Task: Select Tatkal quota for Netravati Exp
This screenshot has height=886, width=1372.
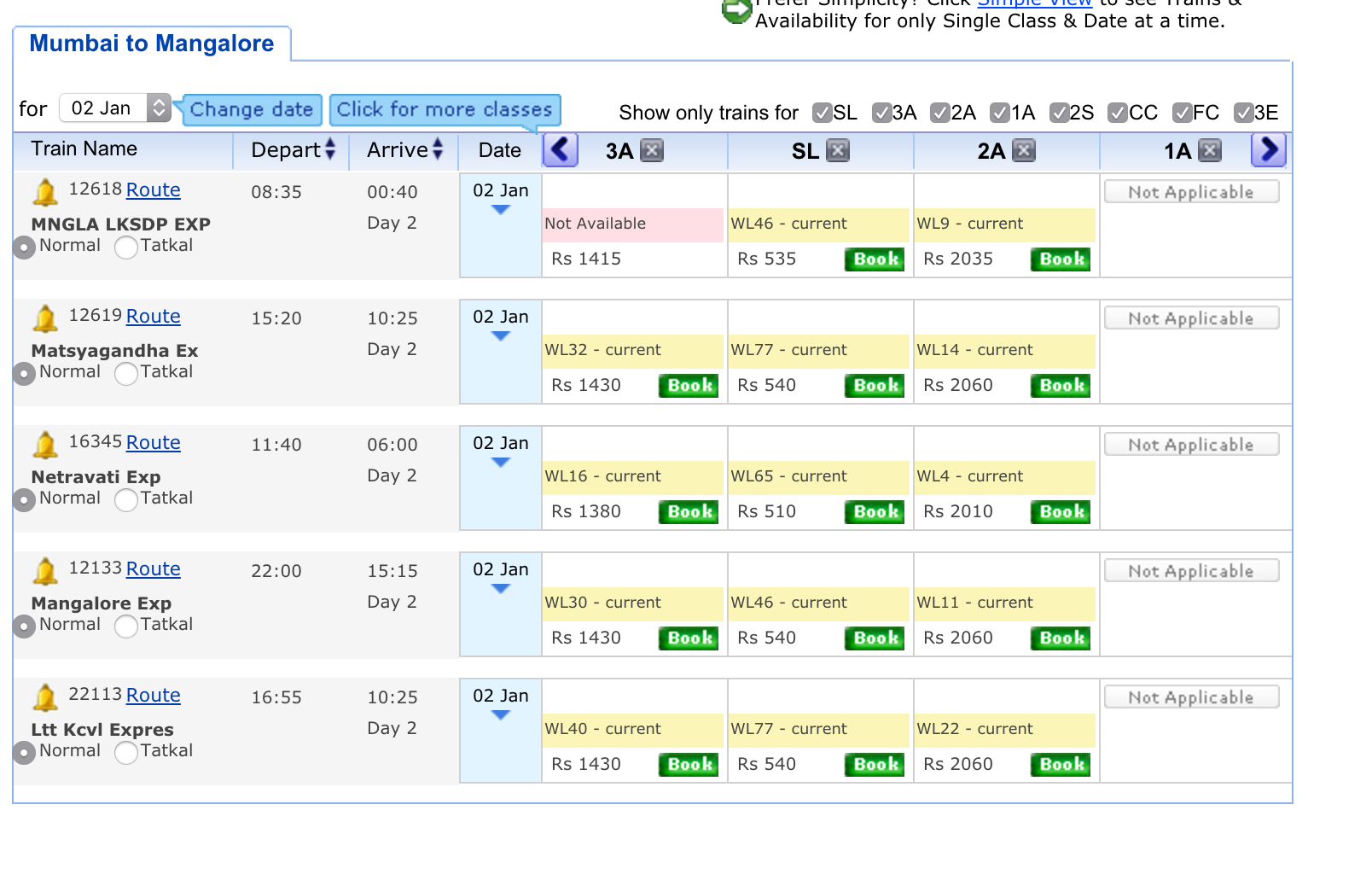Action: [x=126, y=500]
